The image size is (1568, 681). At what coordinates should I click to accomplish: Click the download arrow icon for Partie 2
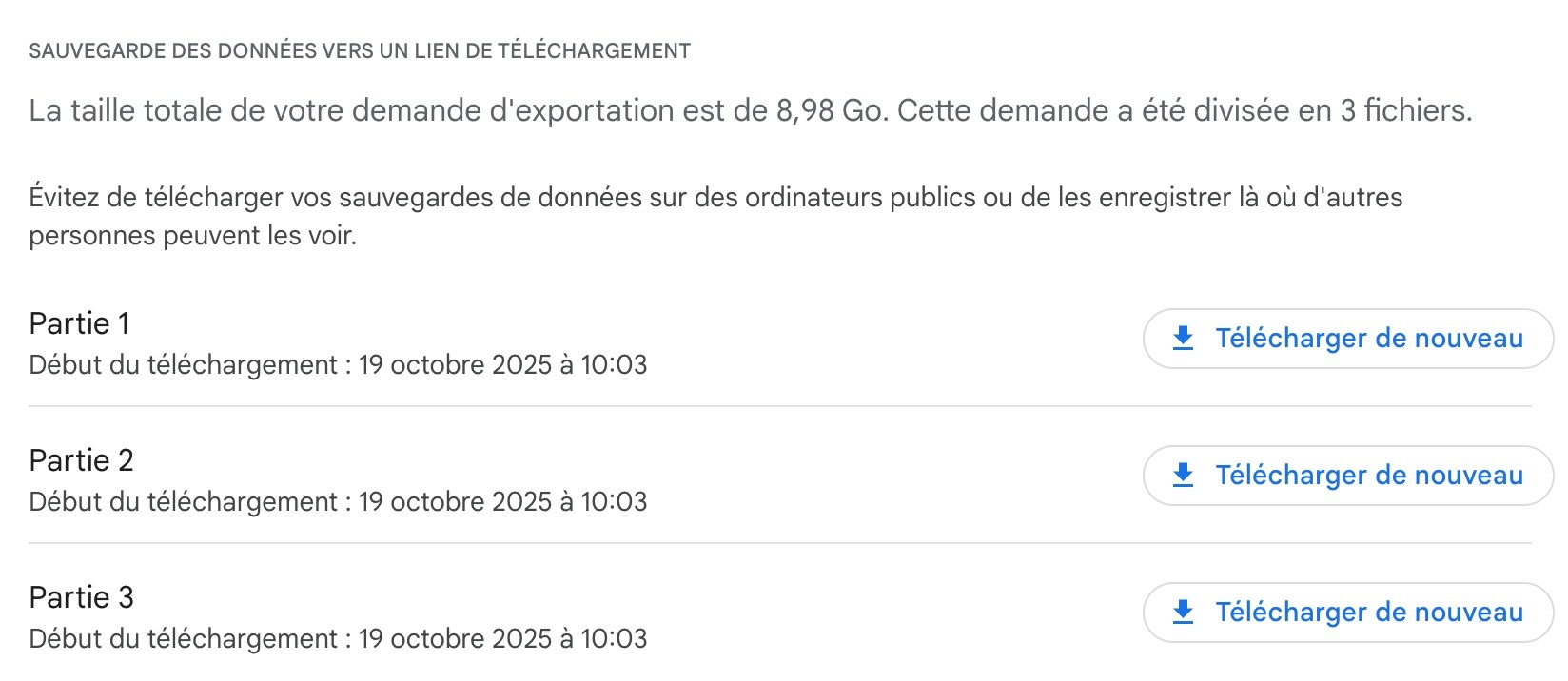[x=1183, y=476]
